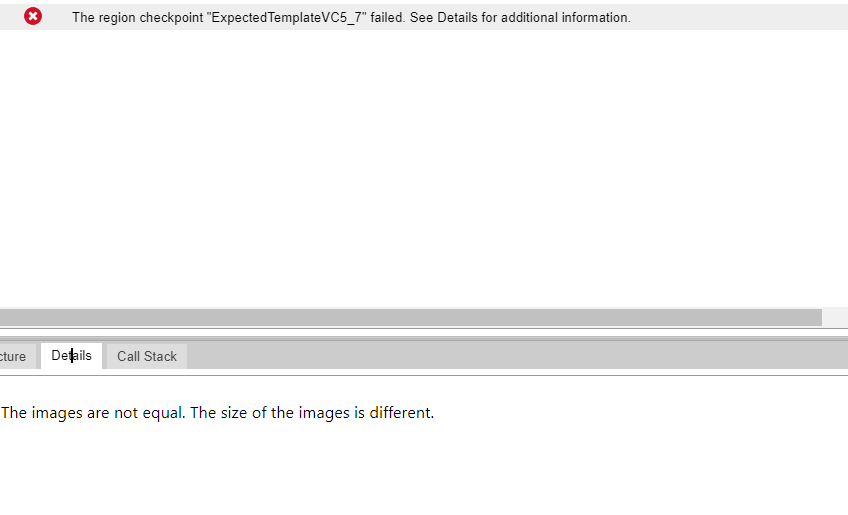Image resolution: width=848 pixels, height=515 pixels.
Task: Click the red error icon
Action: (x=33, y=16)
